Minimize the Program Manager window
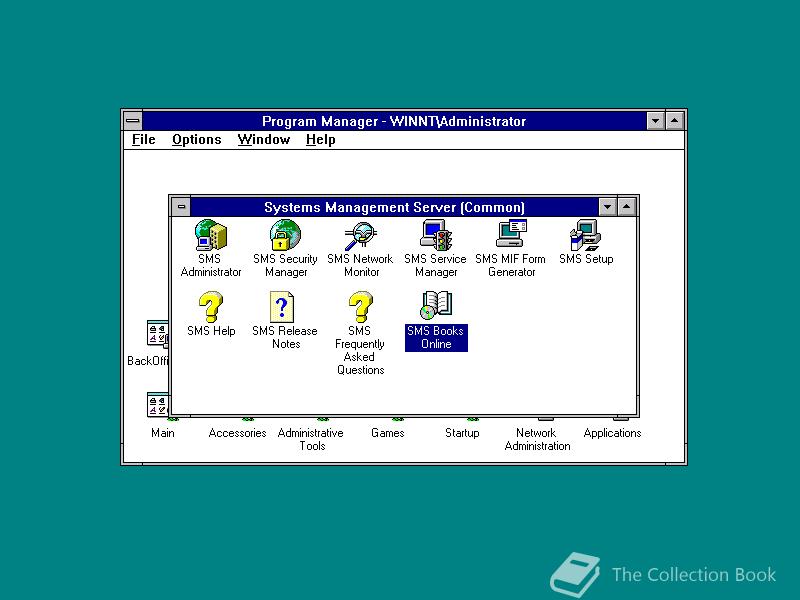 [x=656, y=121]
